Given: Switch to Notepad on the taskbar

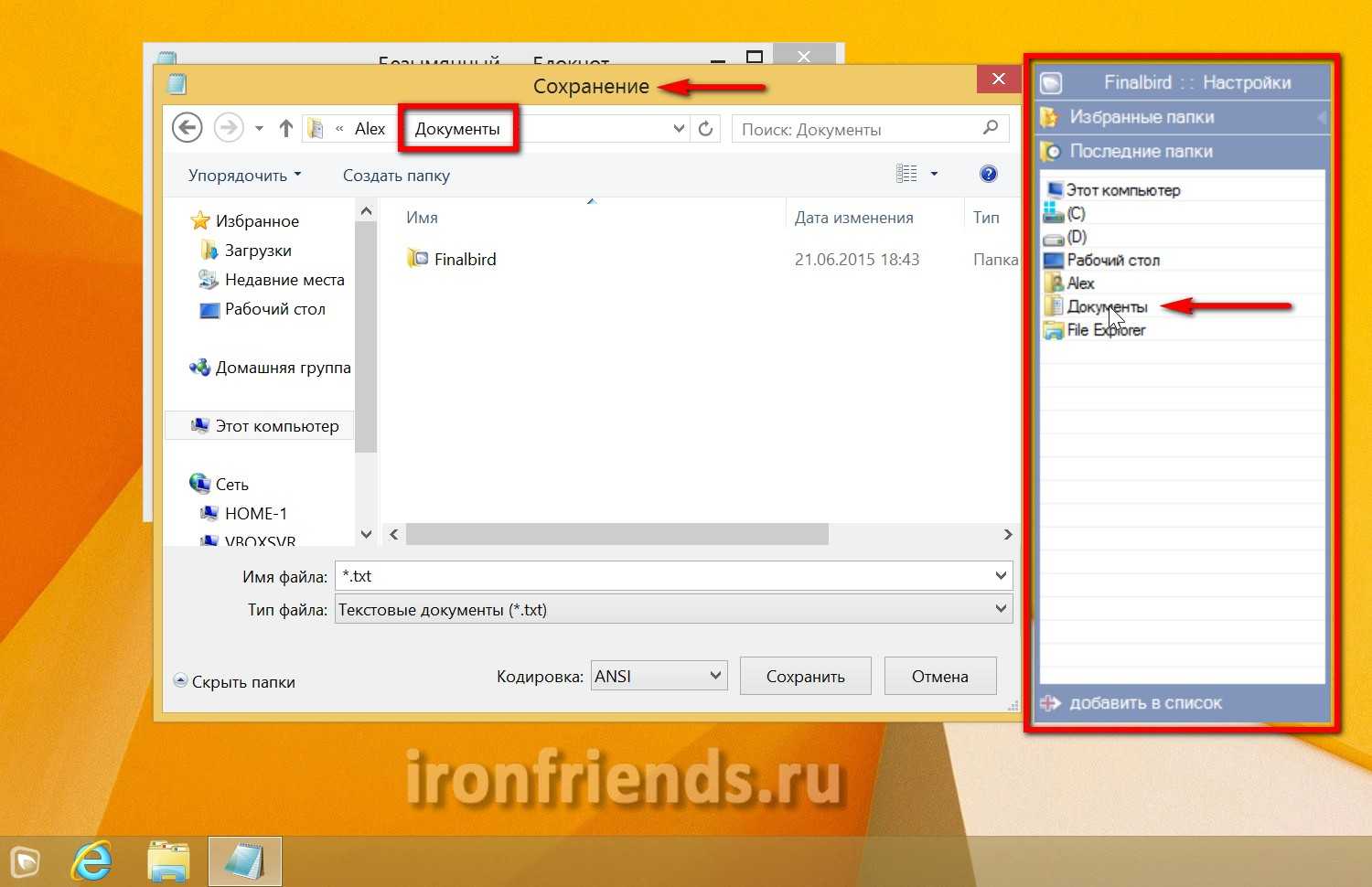Looking at the screenshot, I should point(245,861).
